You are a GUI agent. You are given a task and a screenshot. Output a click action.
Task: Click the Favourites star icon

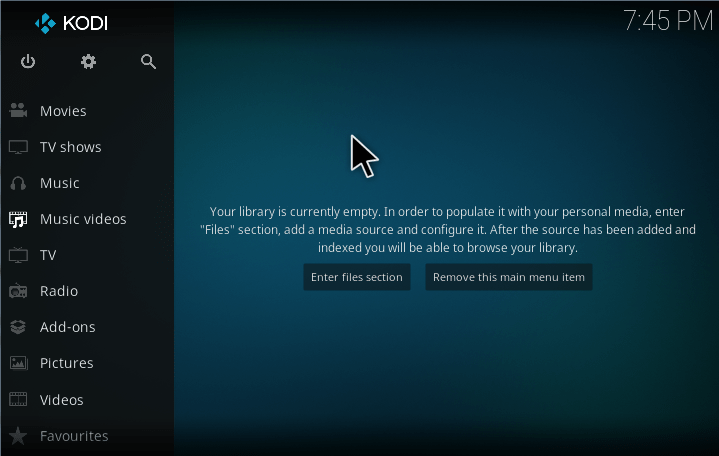click(x=18, y=436)
